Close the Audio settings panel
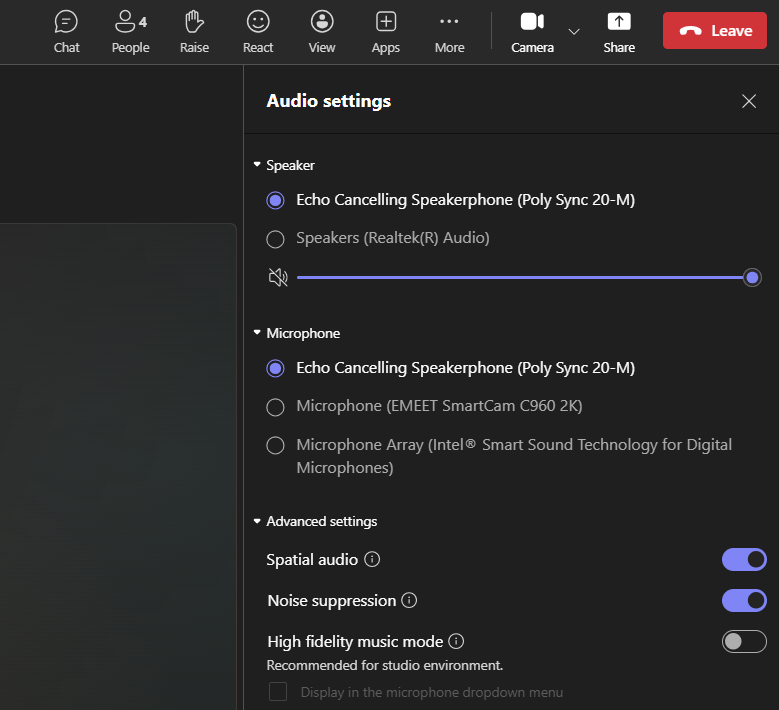Image resolution: width=779 pixels, height=710 pixels. tap(749, 101)
